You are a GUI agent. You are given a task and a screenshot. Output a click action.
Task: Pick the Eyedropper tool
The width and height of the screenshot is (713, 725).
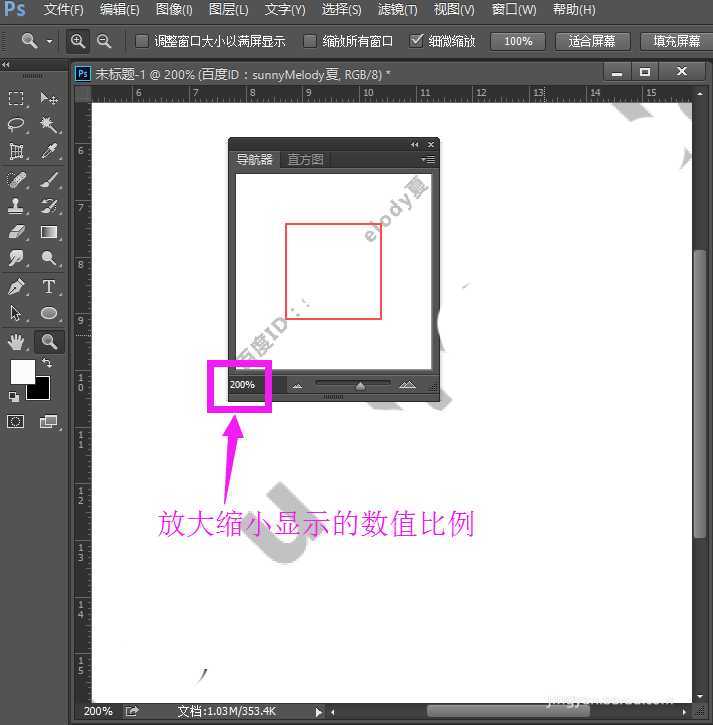pos(48,152)
